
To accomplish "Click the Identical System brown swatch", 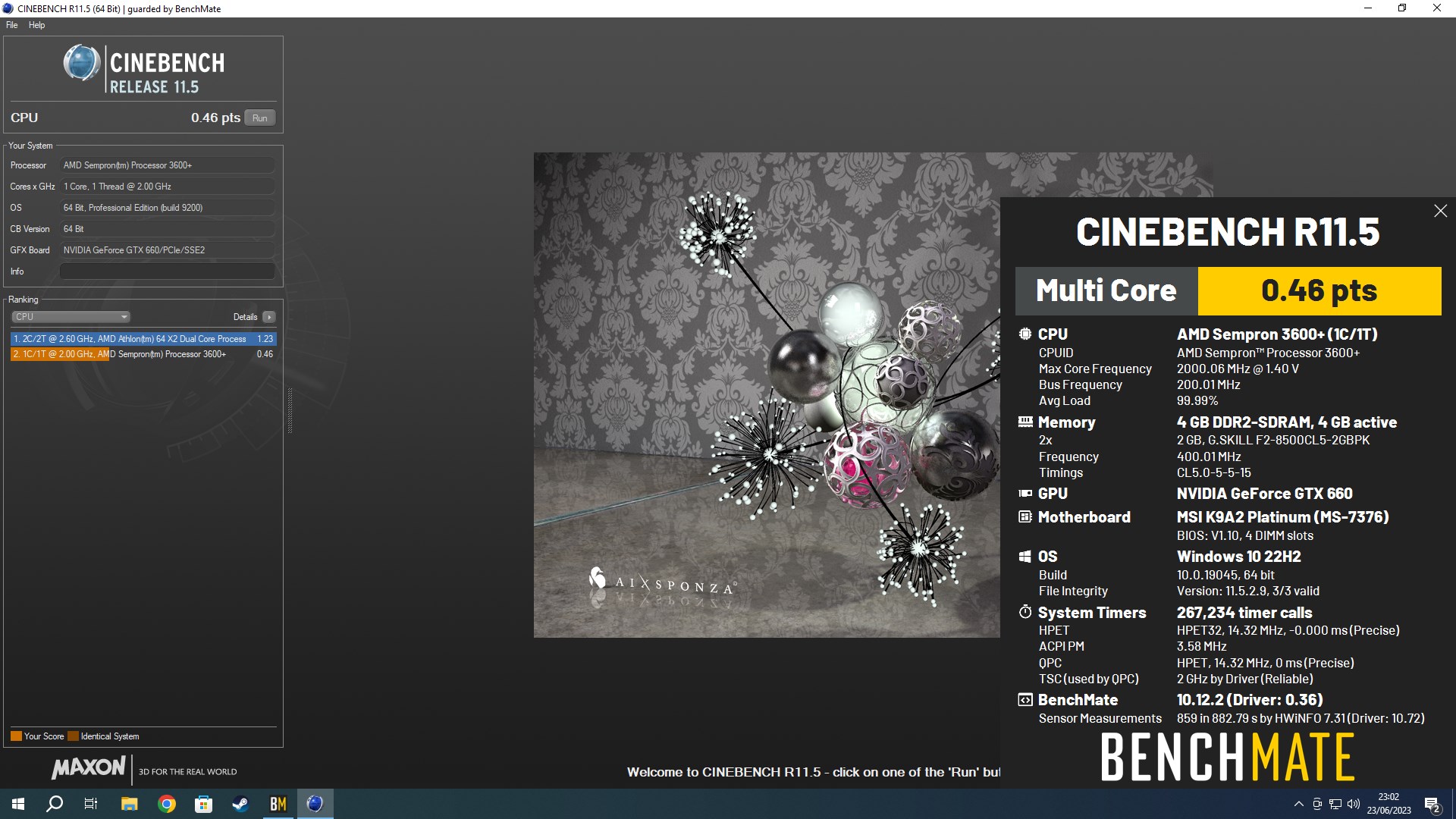I will (x=73, y=736).
